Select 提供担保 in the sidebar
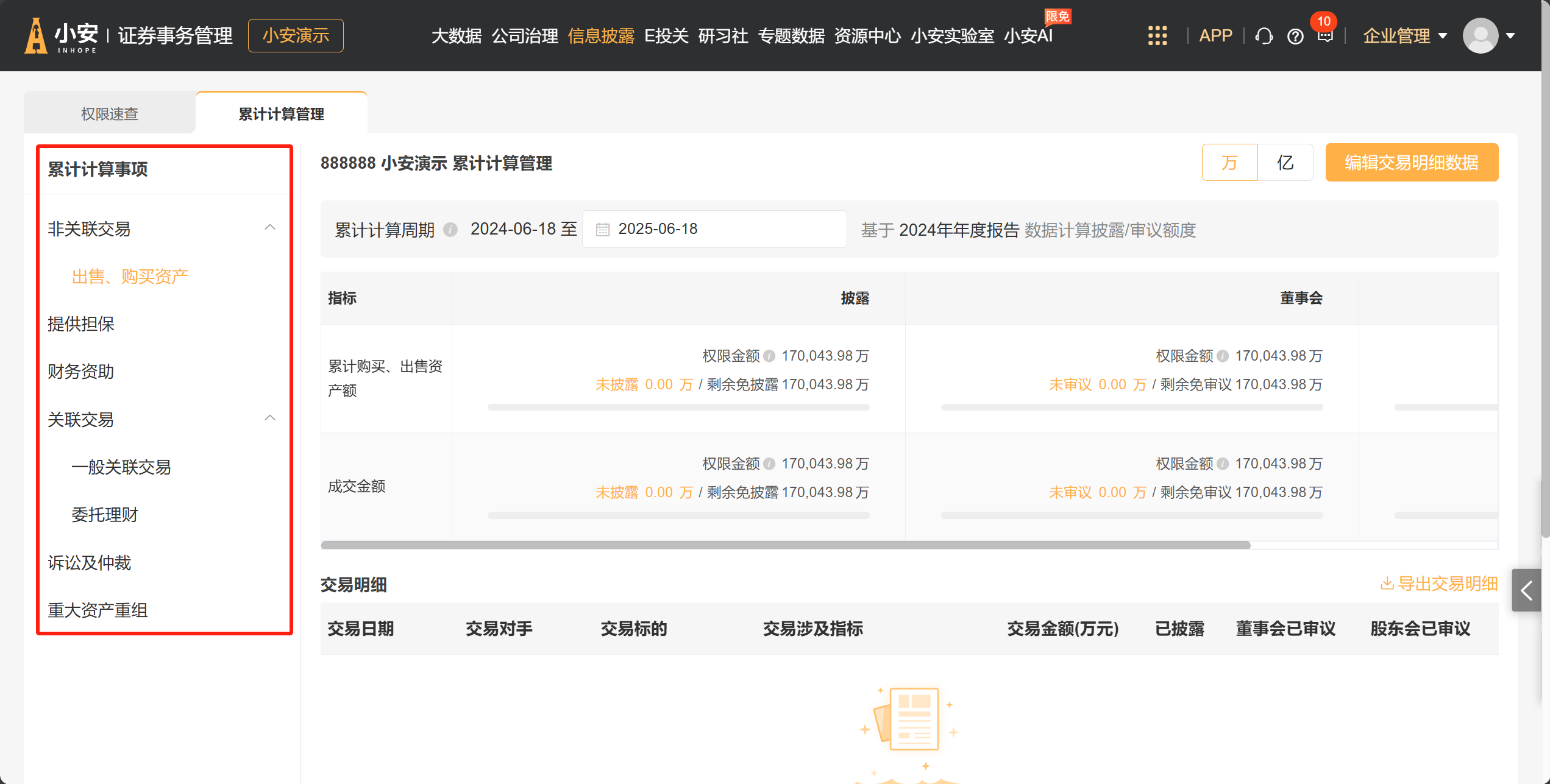1550x784 pixels. coord(81,323)
